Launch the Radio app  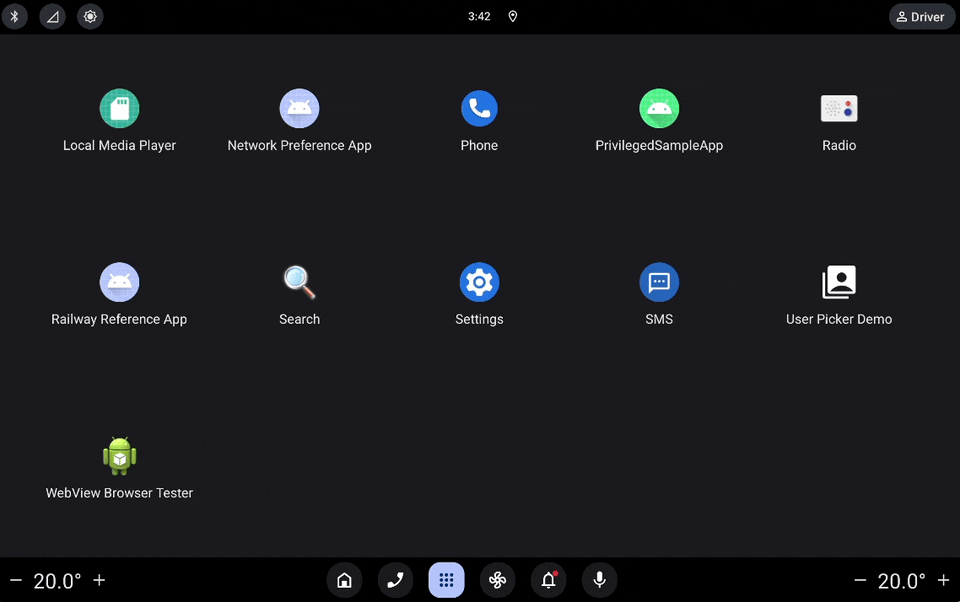pos(839,108)
